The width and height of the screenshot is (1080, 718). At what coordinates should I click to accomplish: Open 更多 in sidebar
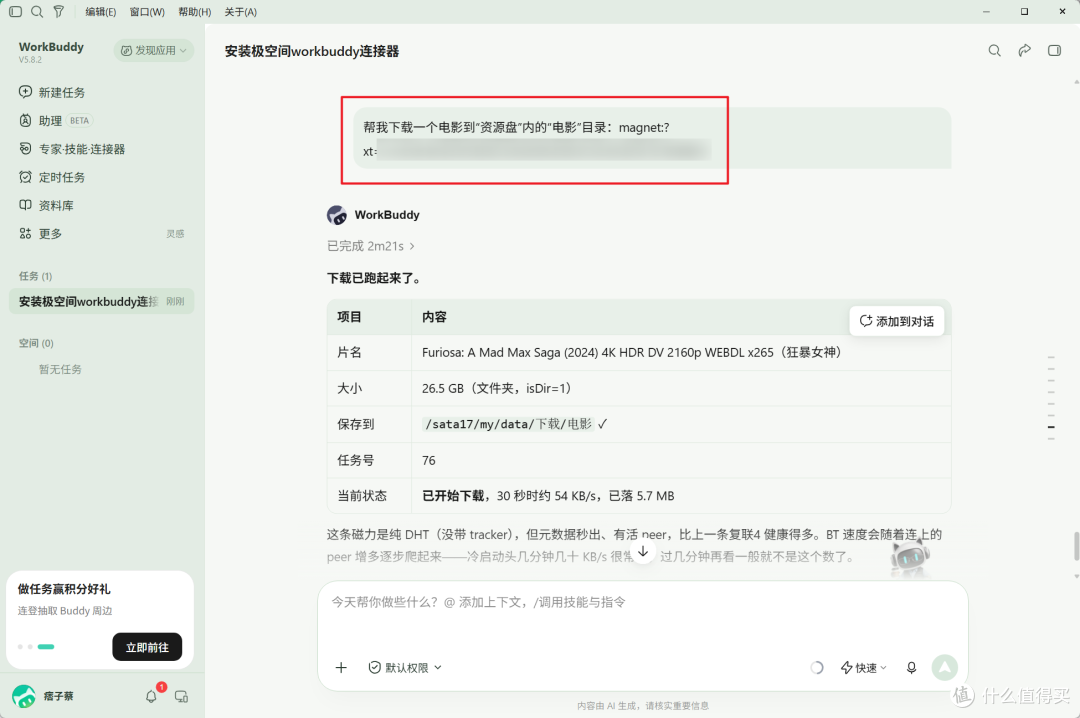[41, 234]
